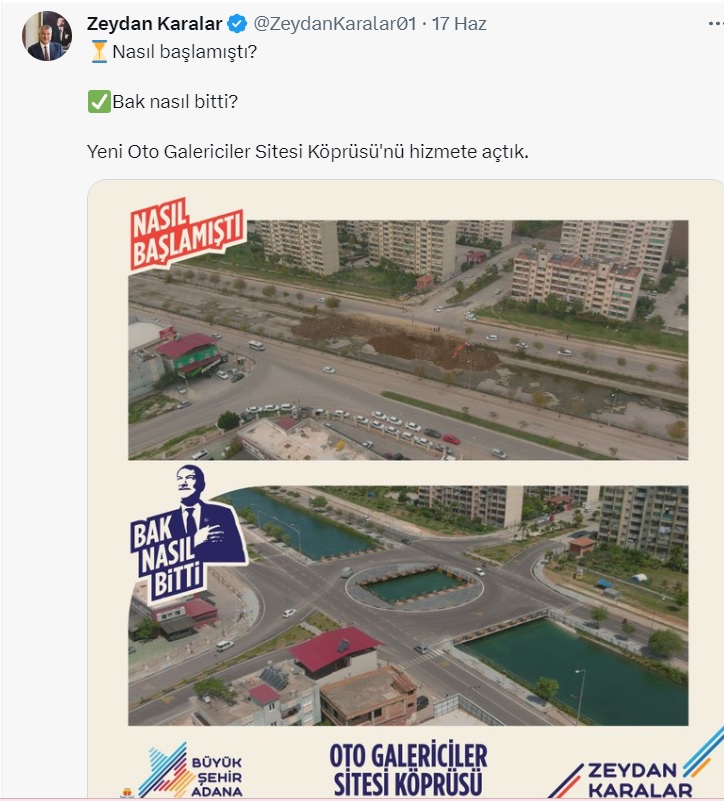724x801 pixels.
Task: Open the three-dot more options menu
Action: pyautogui.click(x=716, y=23)
